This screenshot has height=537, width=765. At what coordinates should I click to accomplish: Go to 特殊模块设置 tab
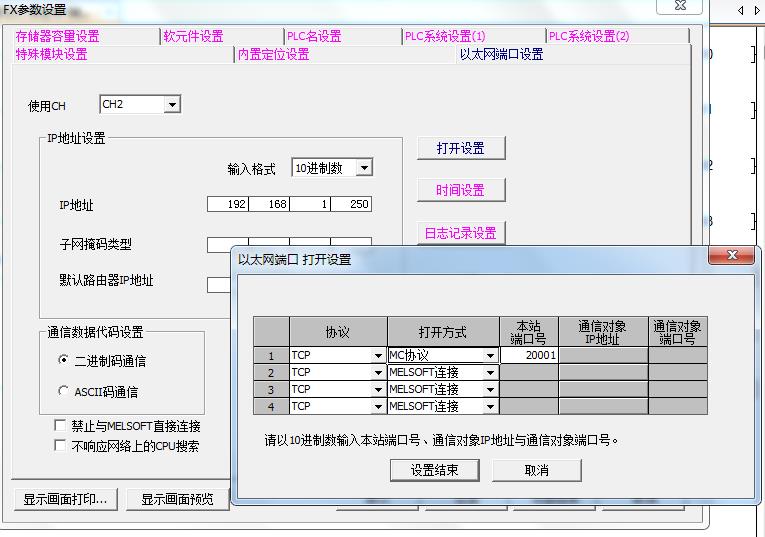tap(51, 54)
